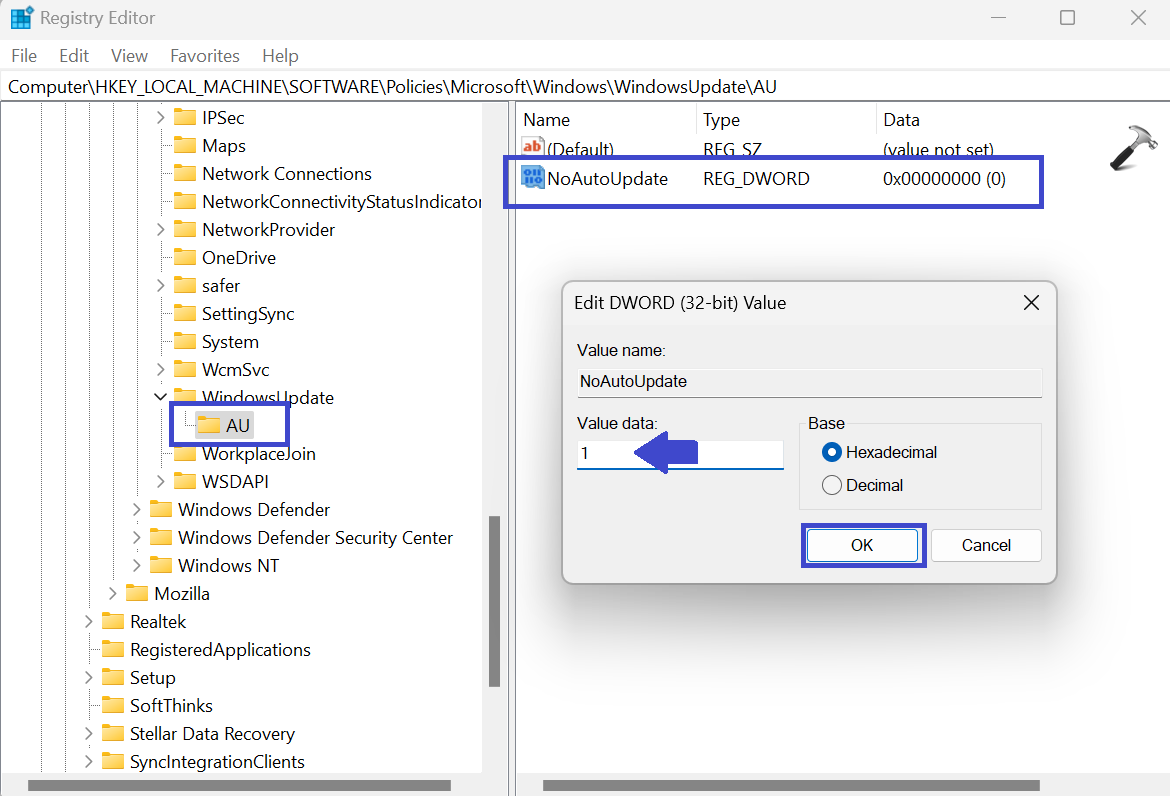
Task: Click the Registry Editor app icon in title bar
Action: click(22, 19)
